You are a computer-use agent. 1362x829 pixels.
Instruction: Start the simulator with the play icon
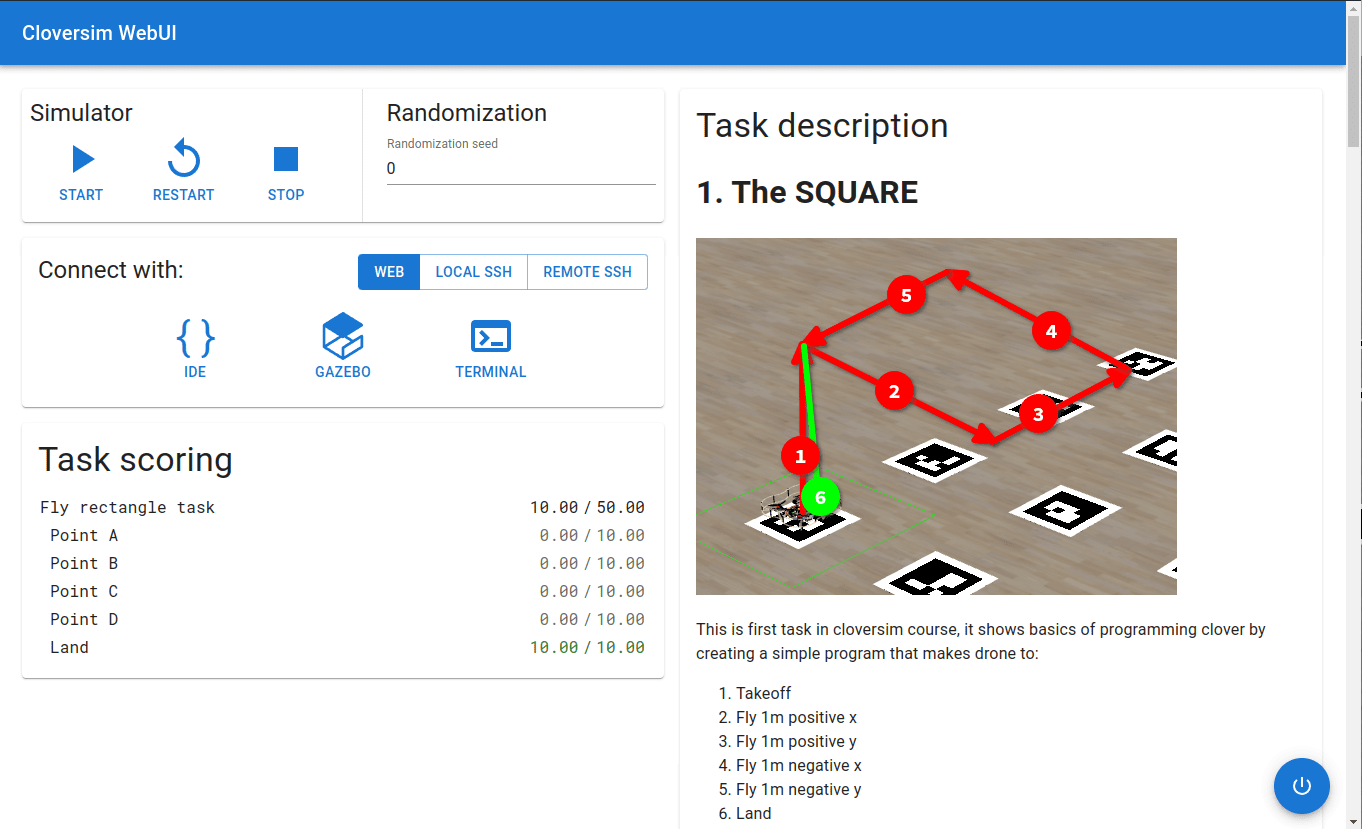click(81, 157)
